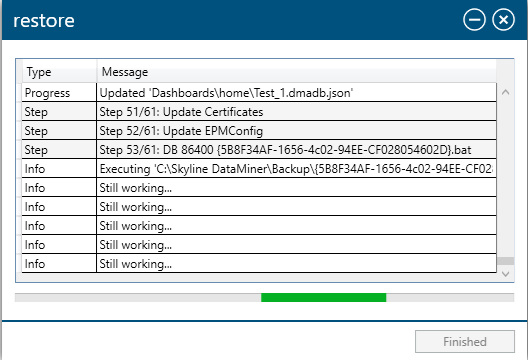Minimize the restore window
The height and width of the screenshot is (360, 528).
click(x=474, y=20)
